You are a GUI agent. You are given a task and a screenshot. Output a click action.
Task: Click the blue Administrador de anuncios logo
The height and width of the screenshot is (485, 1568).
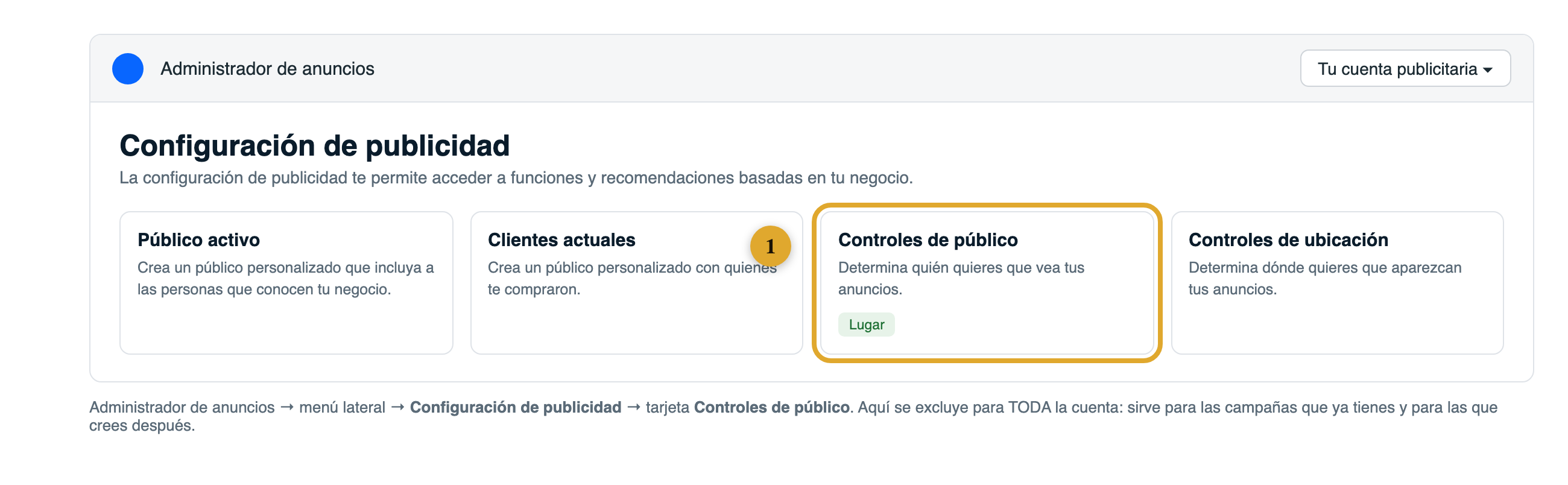[128, 69]
